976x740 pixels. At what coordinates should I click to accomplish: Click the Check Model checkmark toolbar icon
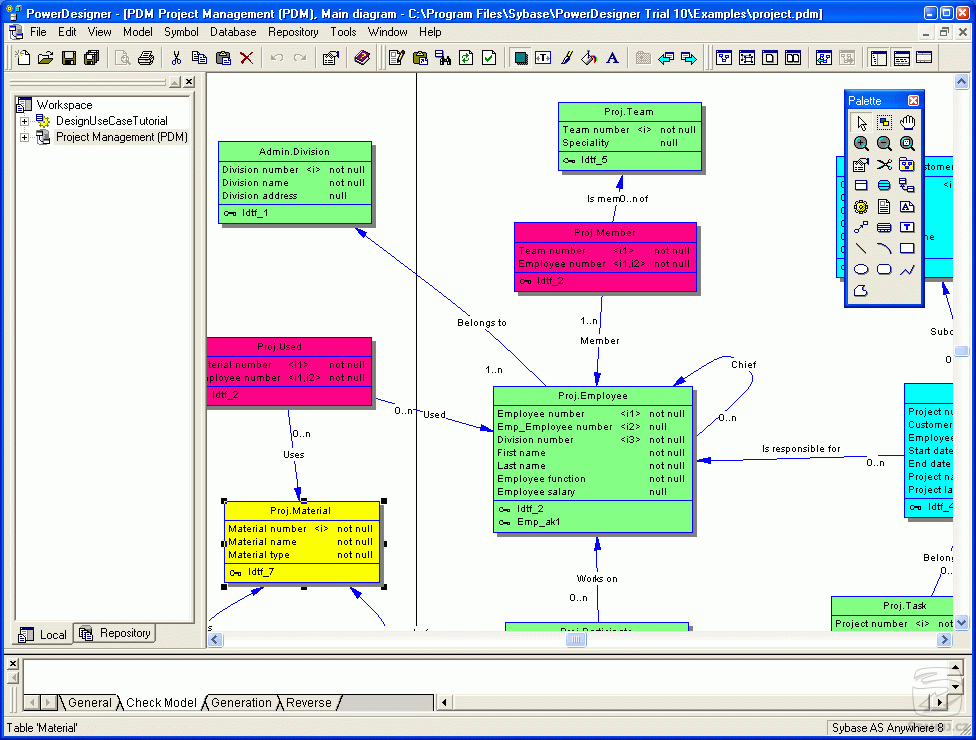[489, 58]
